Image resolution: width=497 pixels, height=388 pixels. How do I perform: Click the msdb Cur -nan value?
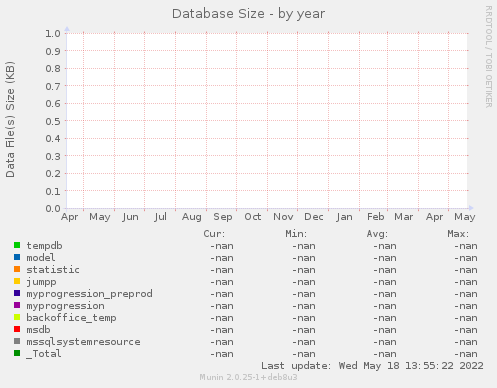(222, 330)
